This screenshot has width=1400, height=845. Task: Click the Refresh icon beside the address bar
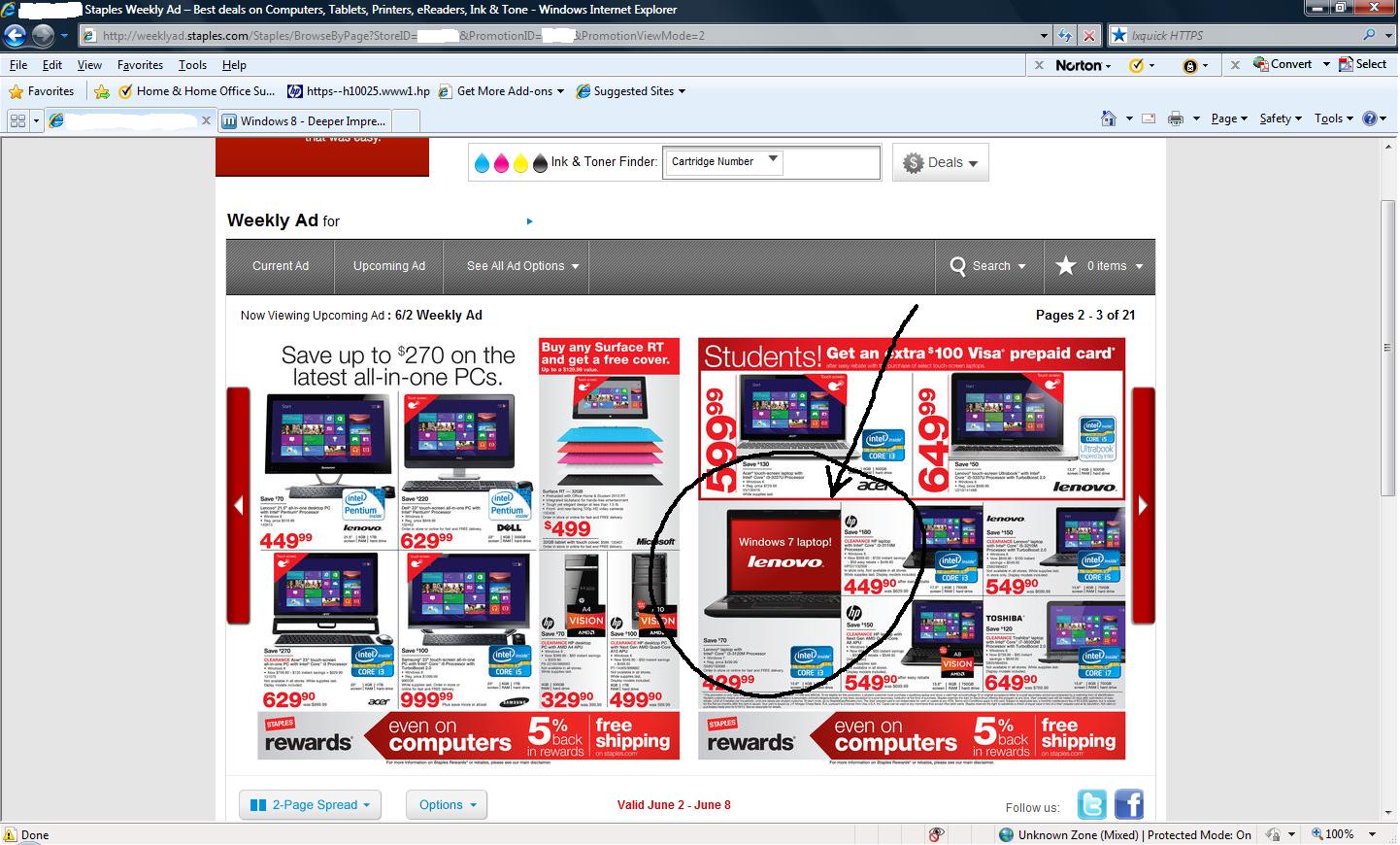tap(1065, 36)
